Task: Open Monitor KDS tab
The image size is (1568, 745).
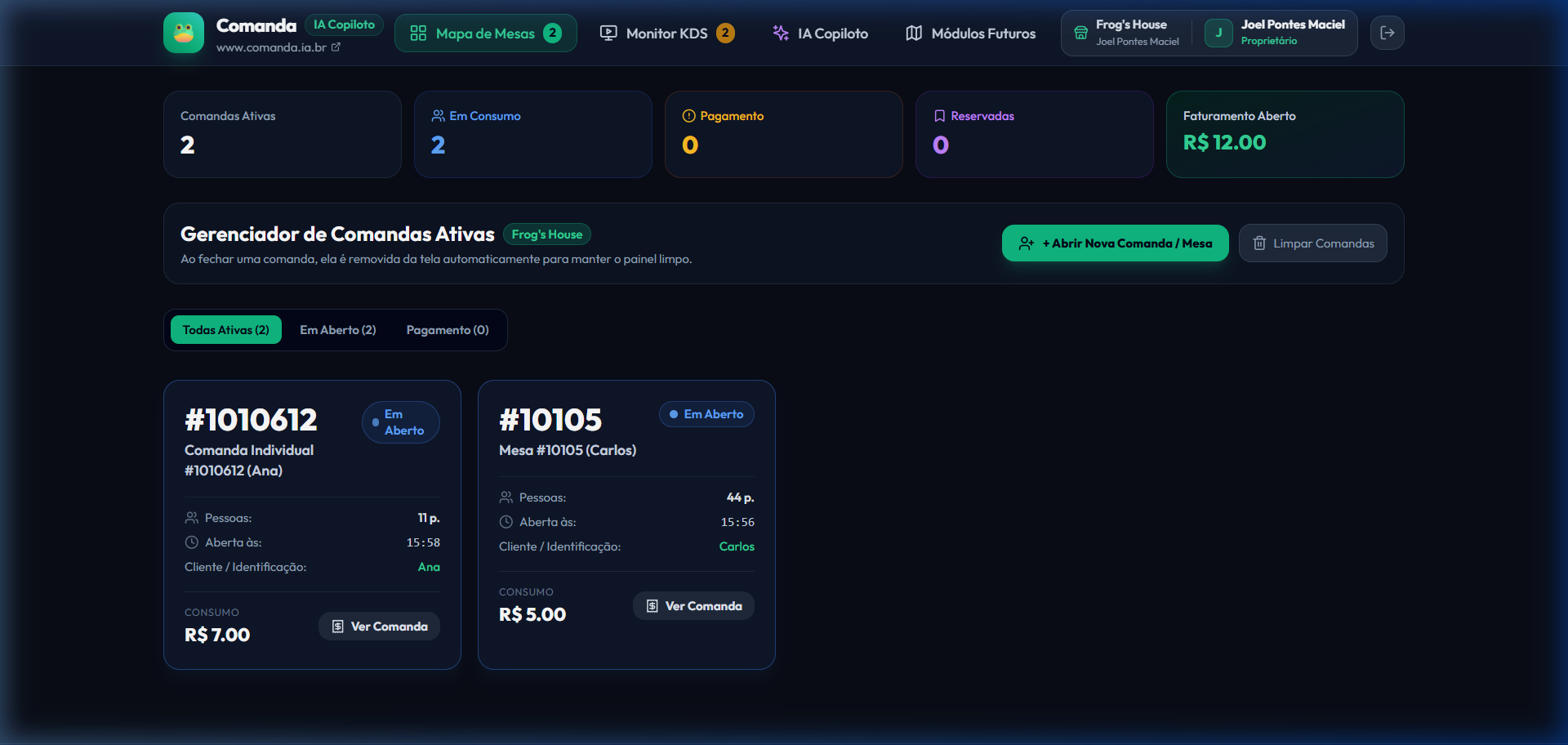Action: (x=667, y=33)
